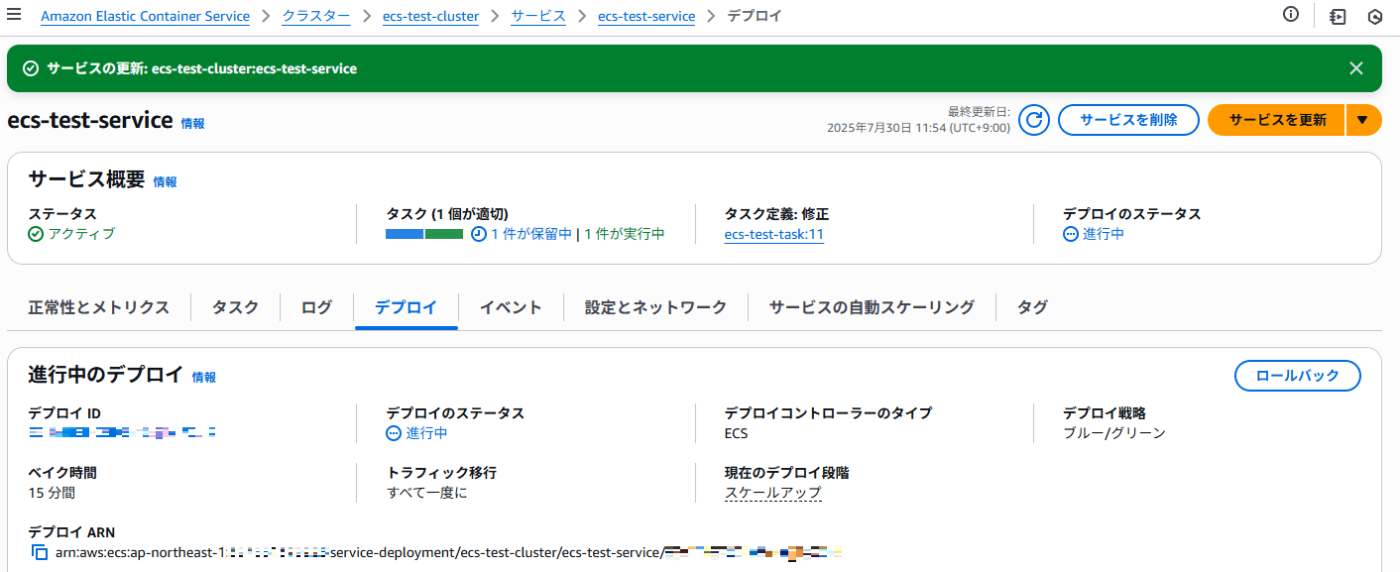Switch to 正常性とメトリクス tab

point(99,307)
